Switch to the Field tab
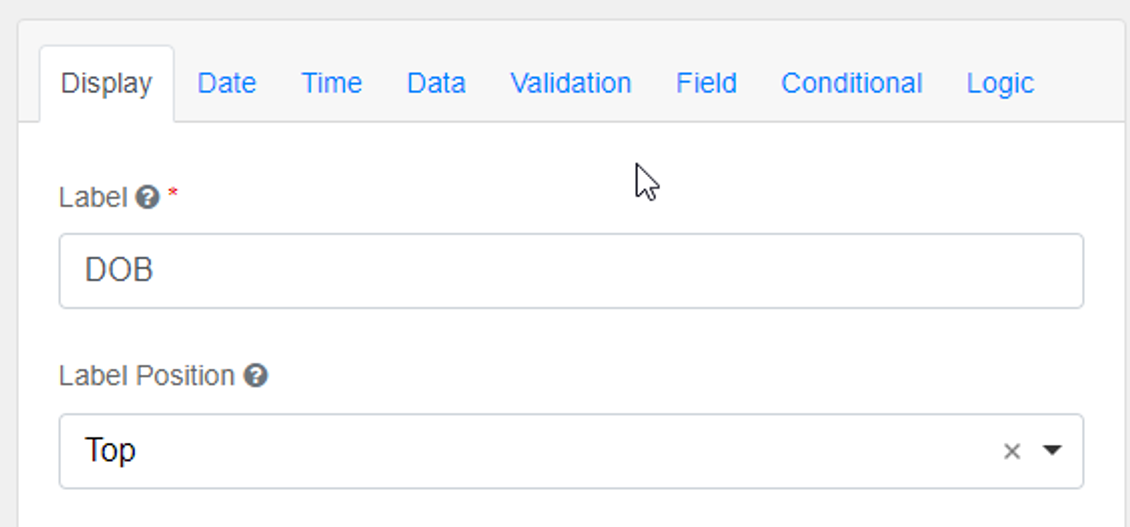This screenshot has height=527, width=1130. coord(706,83)
